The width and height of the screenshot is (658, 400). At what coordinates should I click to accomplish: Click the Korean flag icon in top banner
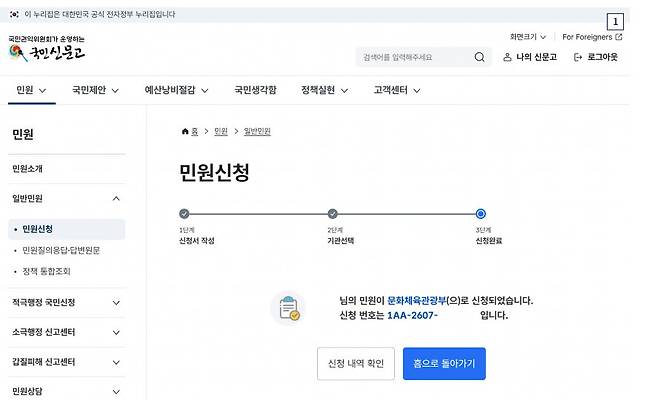coord(14,14)
